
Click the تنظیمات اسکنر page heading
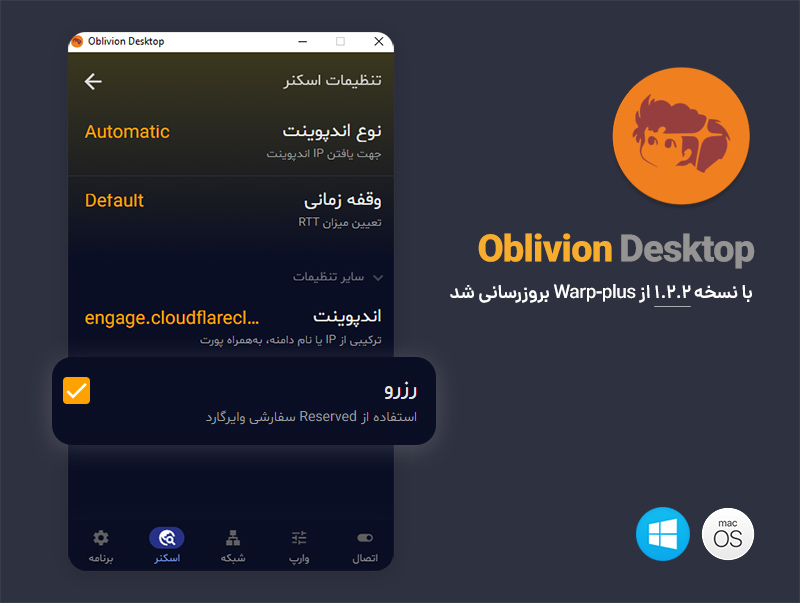coord(333,81)
